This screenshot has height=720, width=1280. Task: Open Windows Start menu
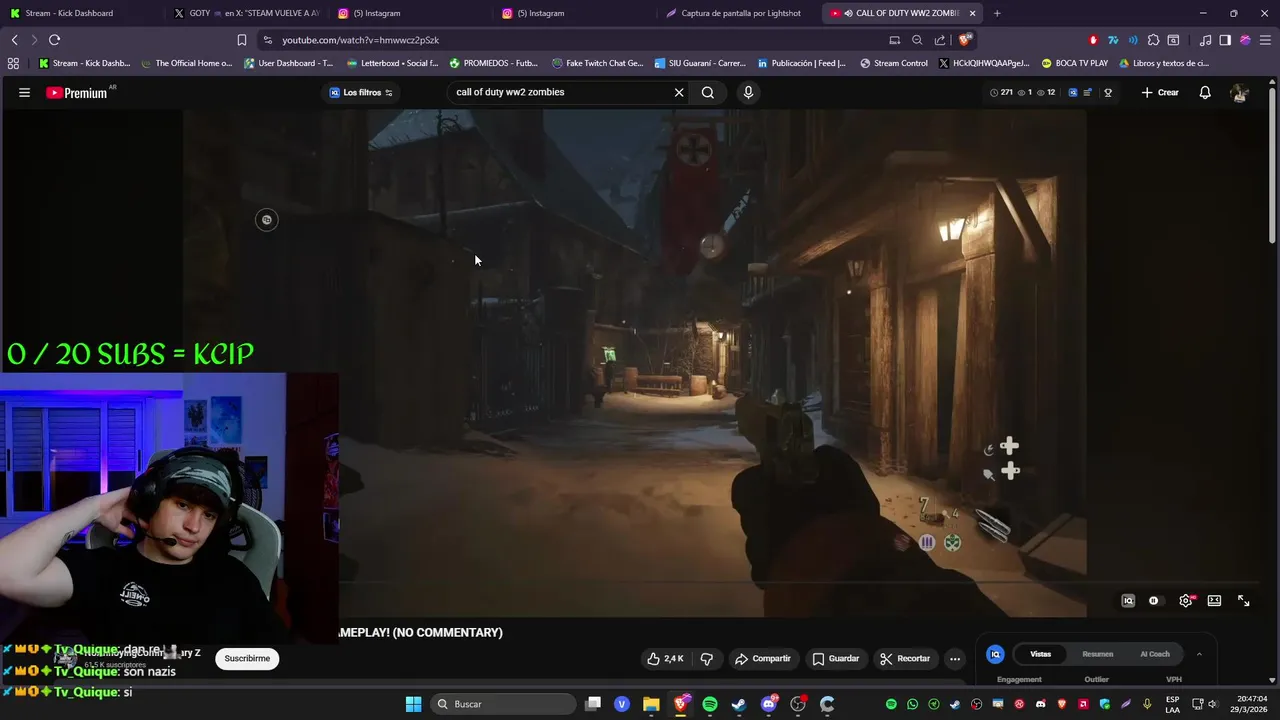click(x=413, y=704)
